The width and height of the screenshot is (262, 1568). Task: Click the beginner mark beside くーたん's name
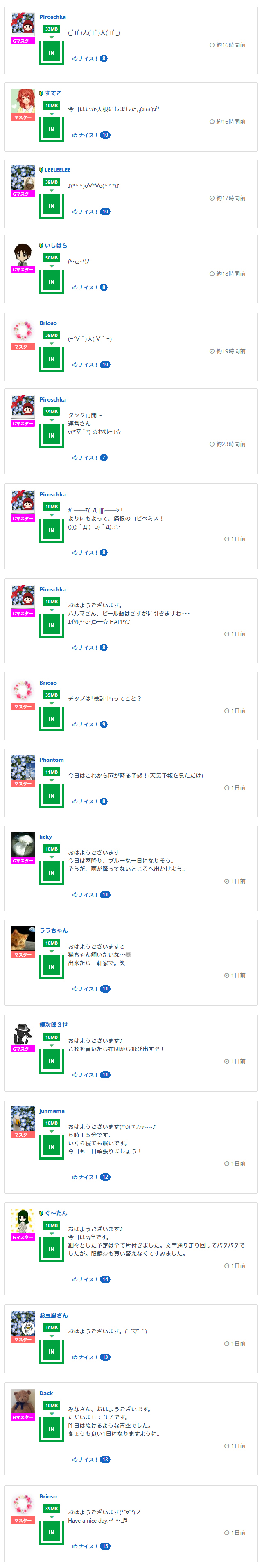[x=41, y=1213]
